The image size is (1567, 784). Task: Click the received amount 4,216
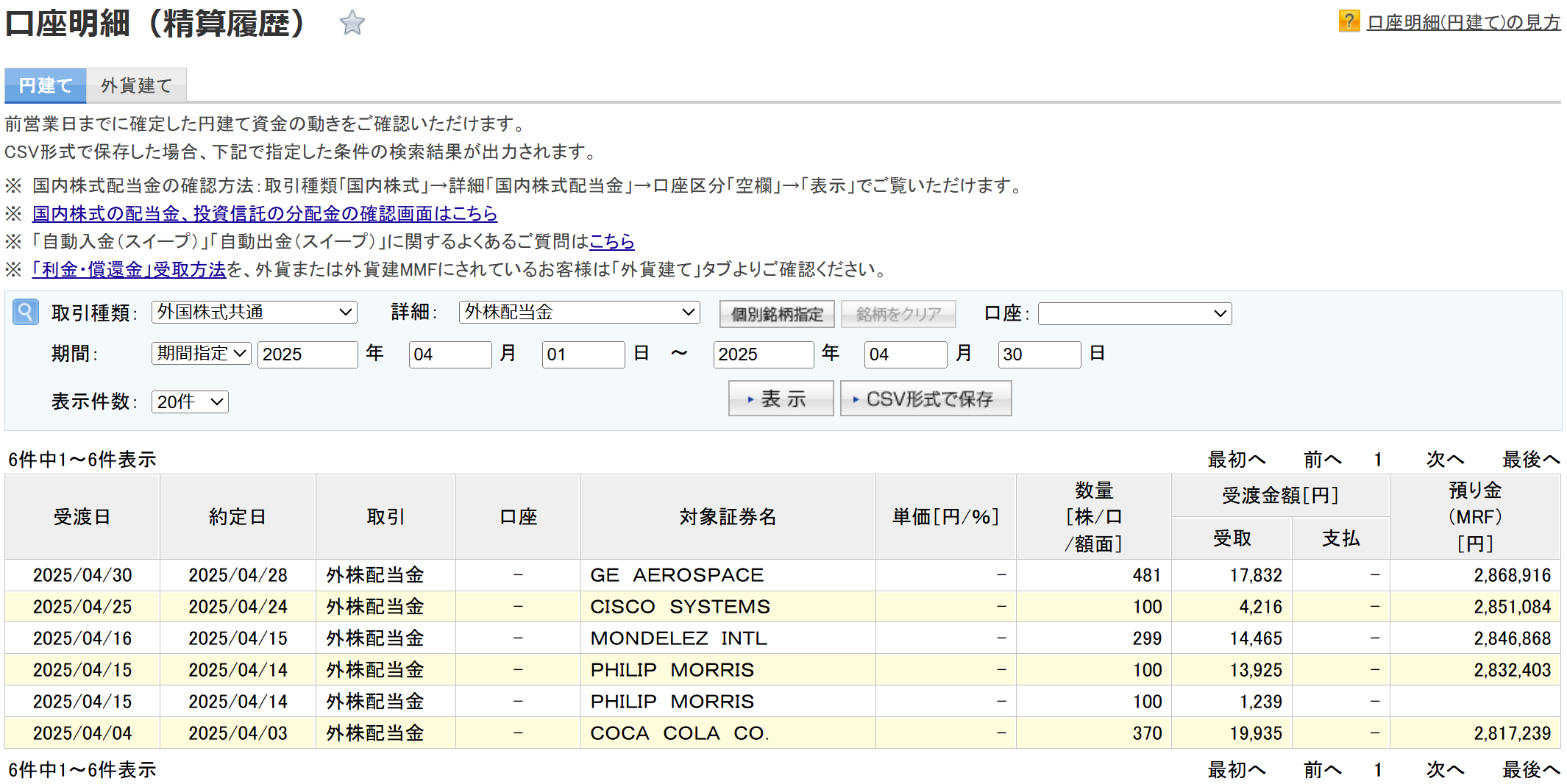[1260, 607]
